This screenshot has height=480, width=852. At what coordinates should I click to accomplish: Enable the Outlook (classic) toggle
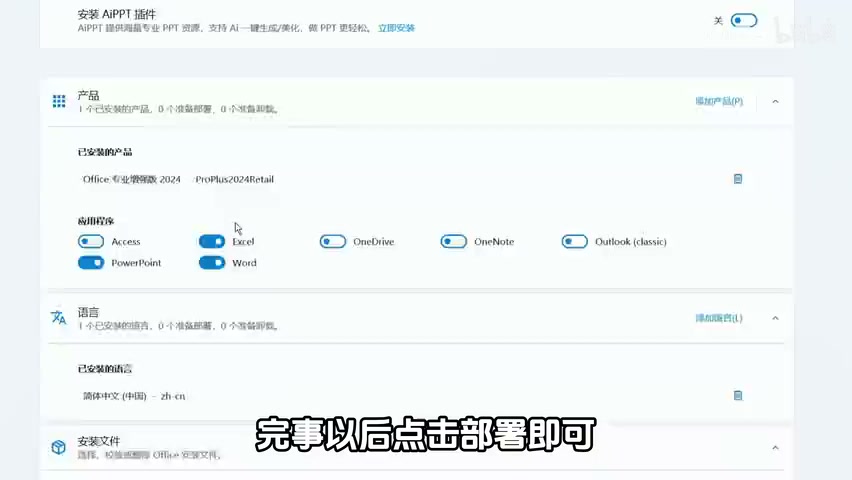coord(574,241)
